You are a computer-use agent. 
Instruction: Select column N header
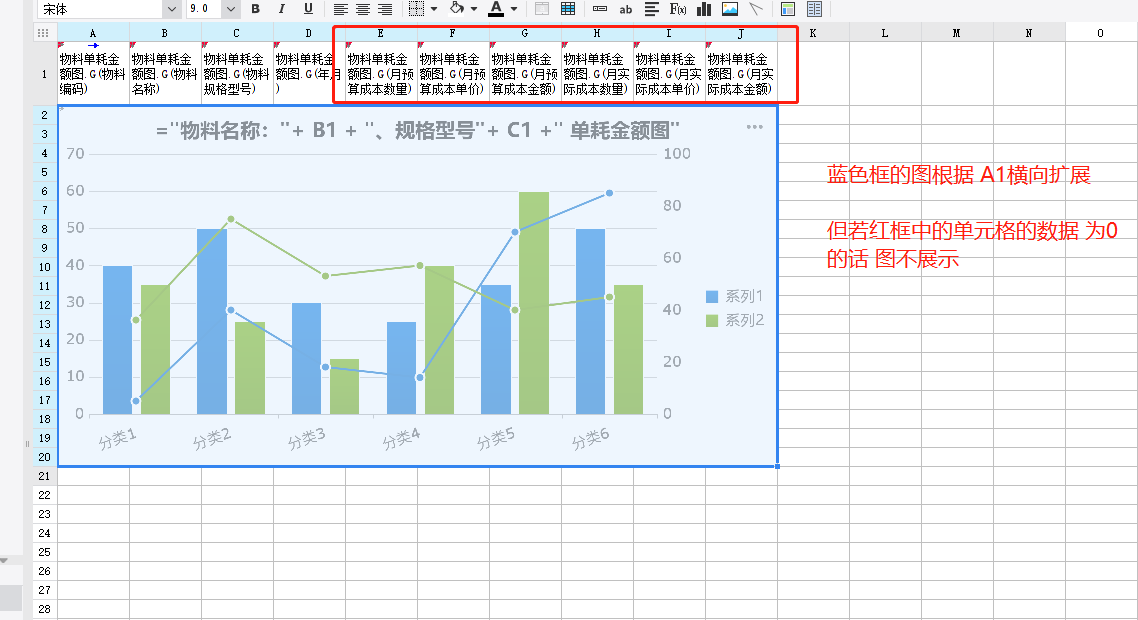(1029, 33)
